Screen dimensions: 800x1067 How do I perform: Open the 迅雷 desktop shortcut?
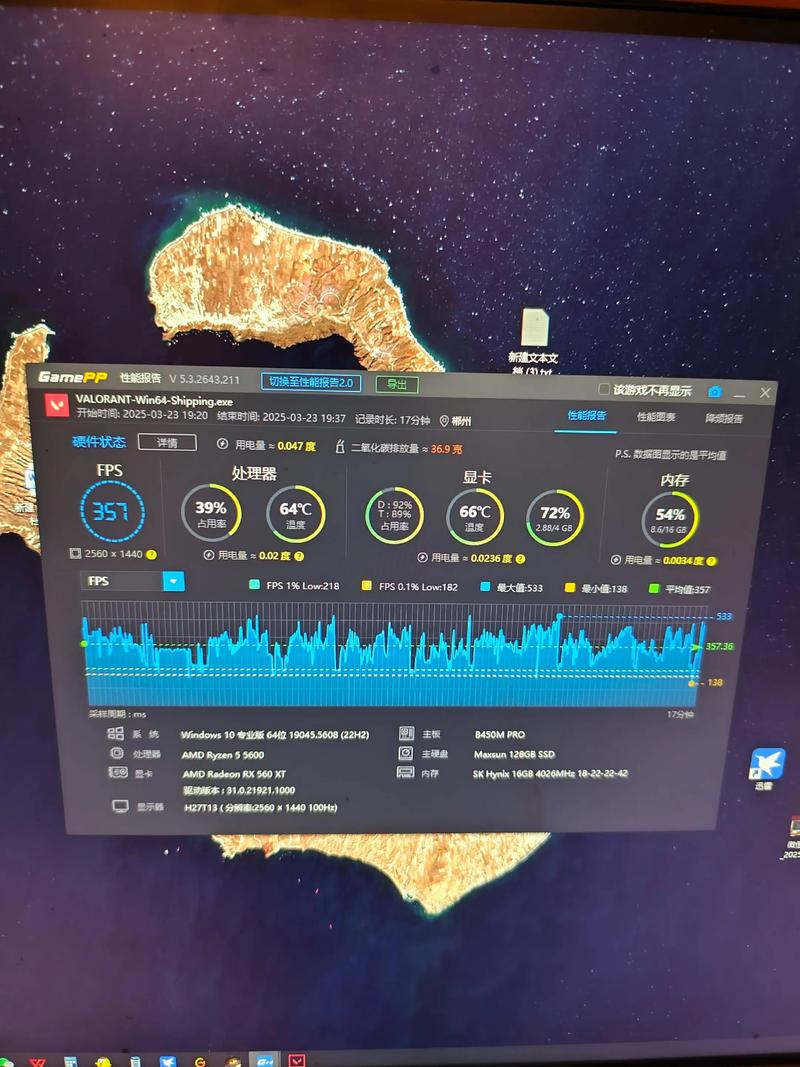pyautogui.click(x=768, y=766)
